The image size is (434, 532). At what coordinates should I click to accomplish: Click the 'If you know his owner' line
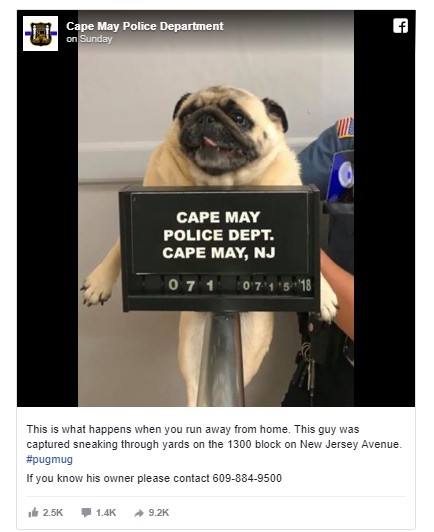154,478
